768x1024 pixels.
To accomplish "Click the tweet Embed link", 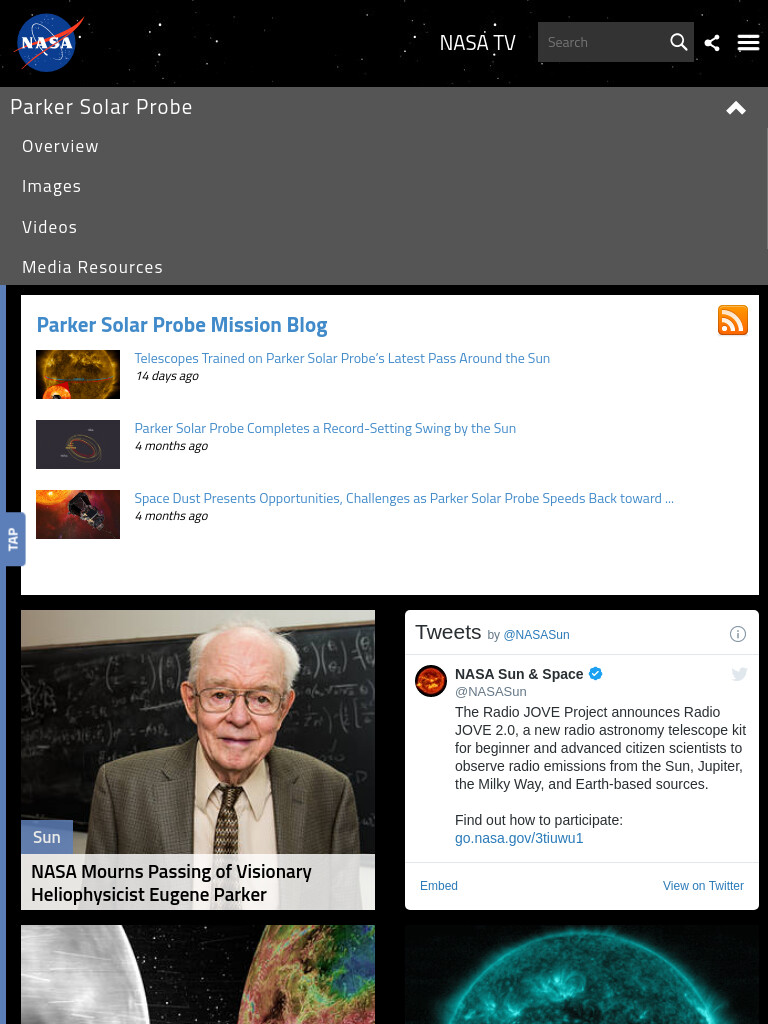I will coord(438,886).
